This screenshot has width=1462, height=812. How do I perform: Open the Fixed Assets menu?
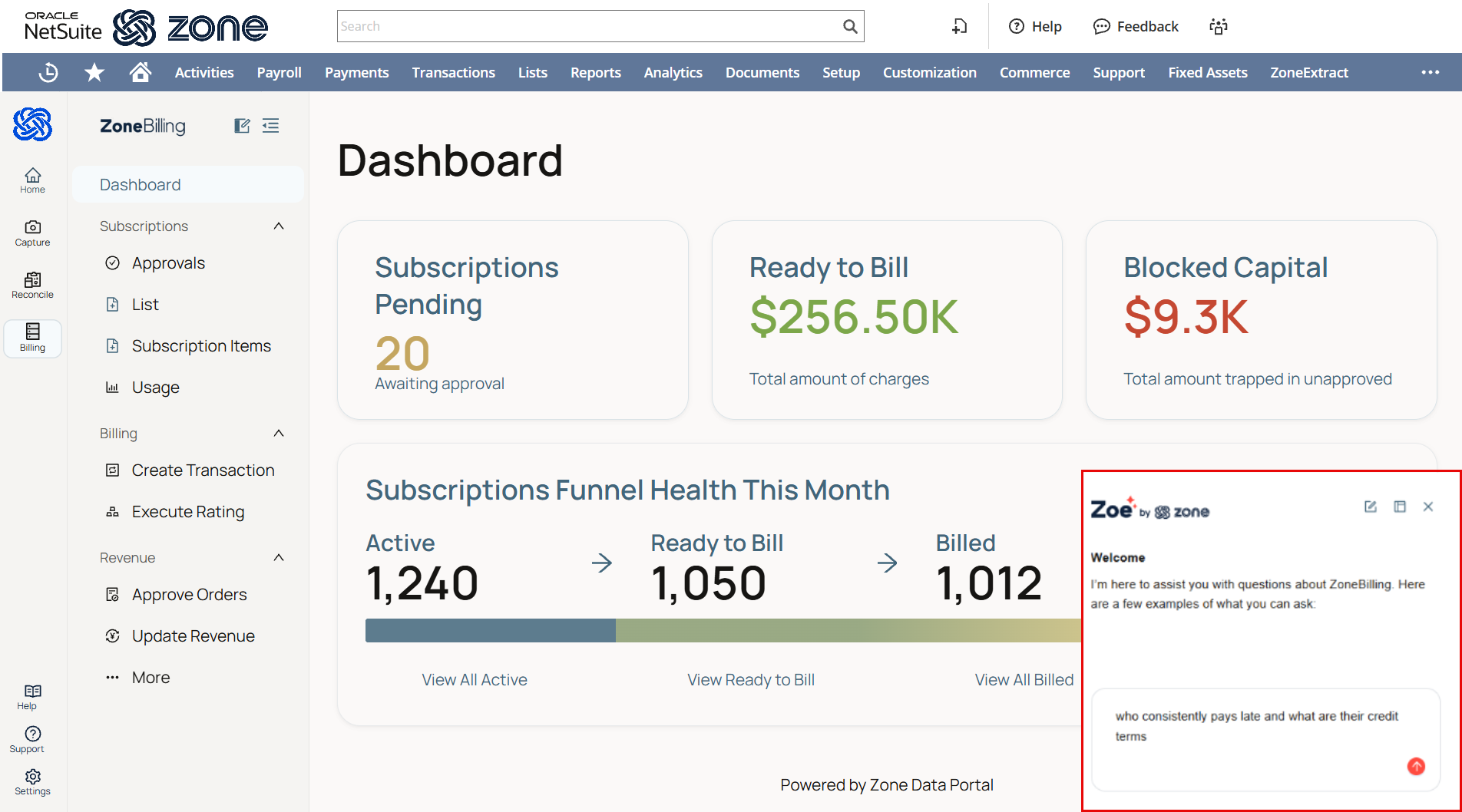coord(1207,72)
